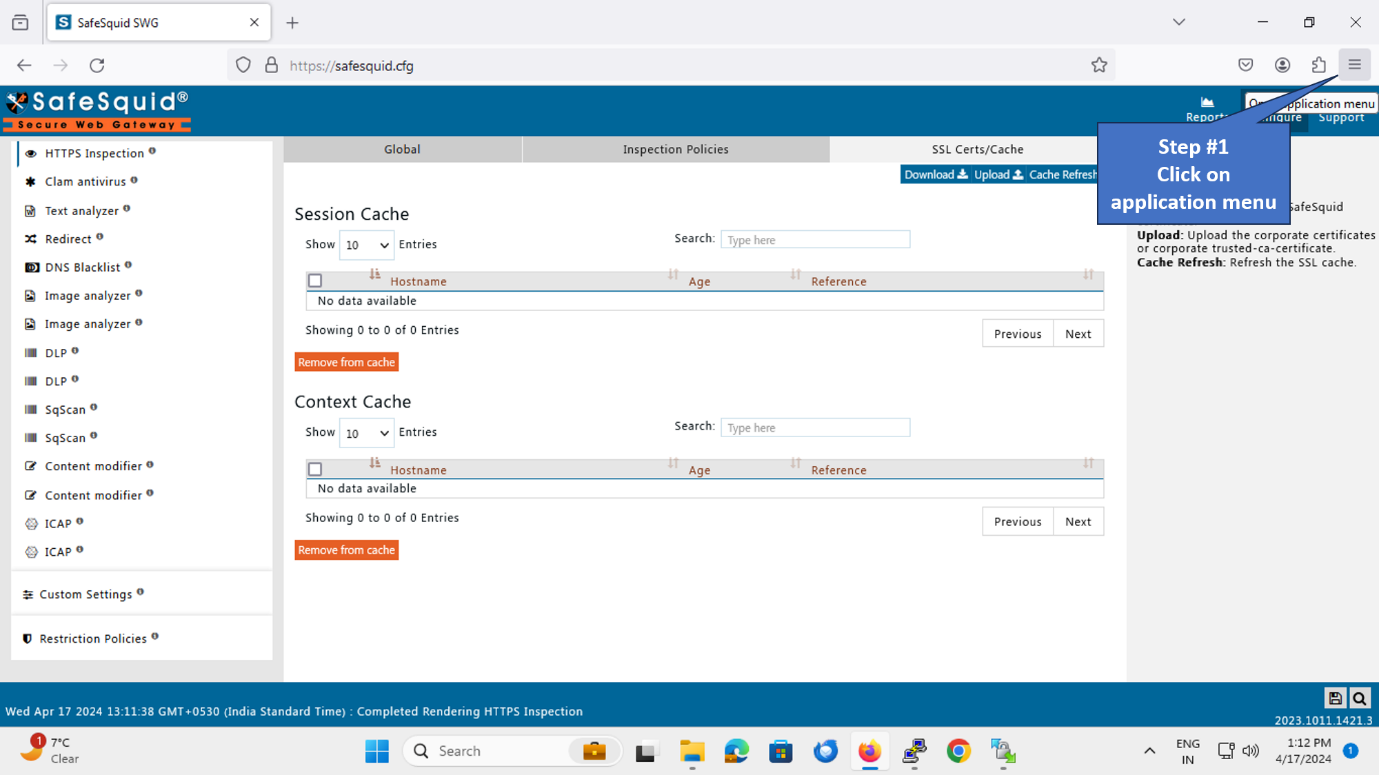Viewport: 1379px width, 775px height.
Task: Open Context Cache show entries dropdown
Action: coord(366,433)
